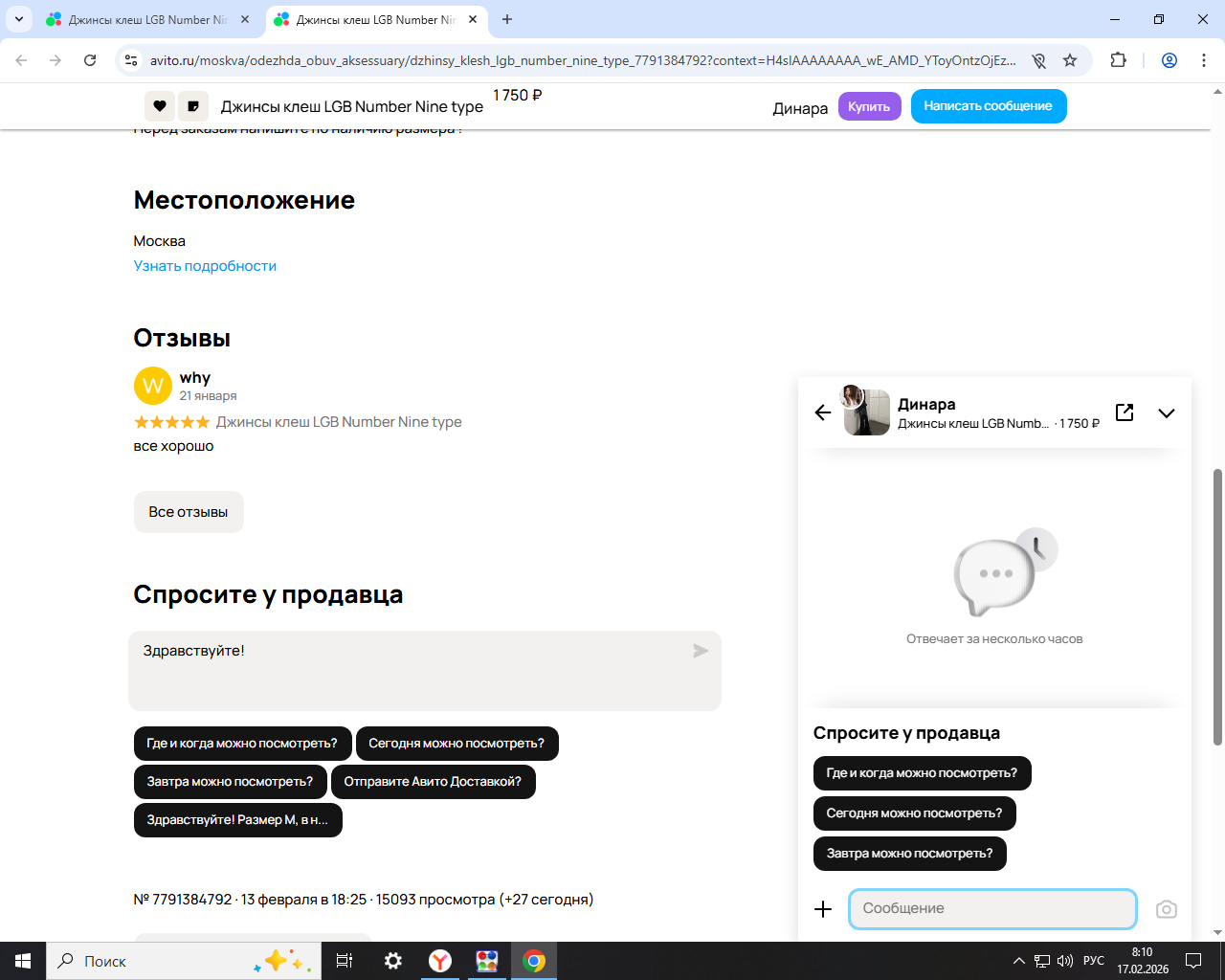Click the listing number № 7791384792
The image size is (1225, 980).
click(x=183, y=900)
